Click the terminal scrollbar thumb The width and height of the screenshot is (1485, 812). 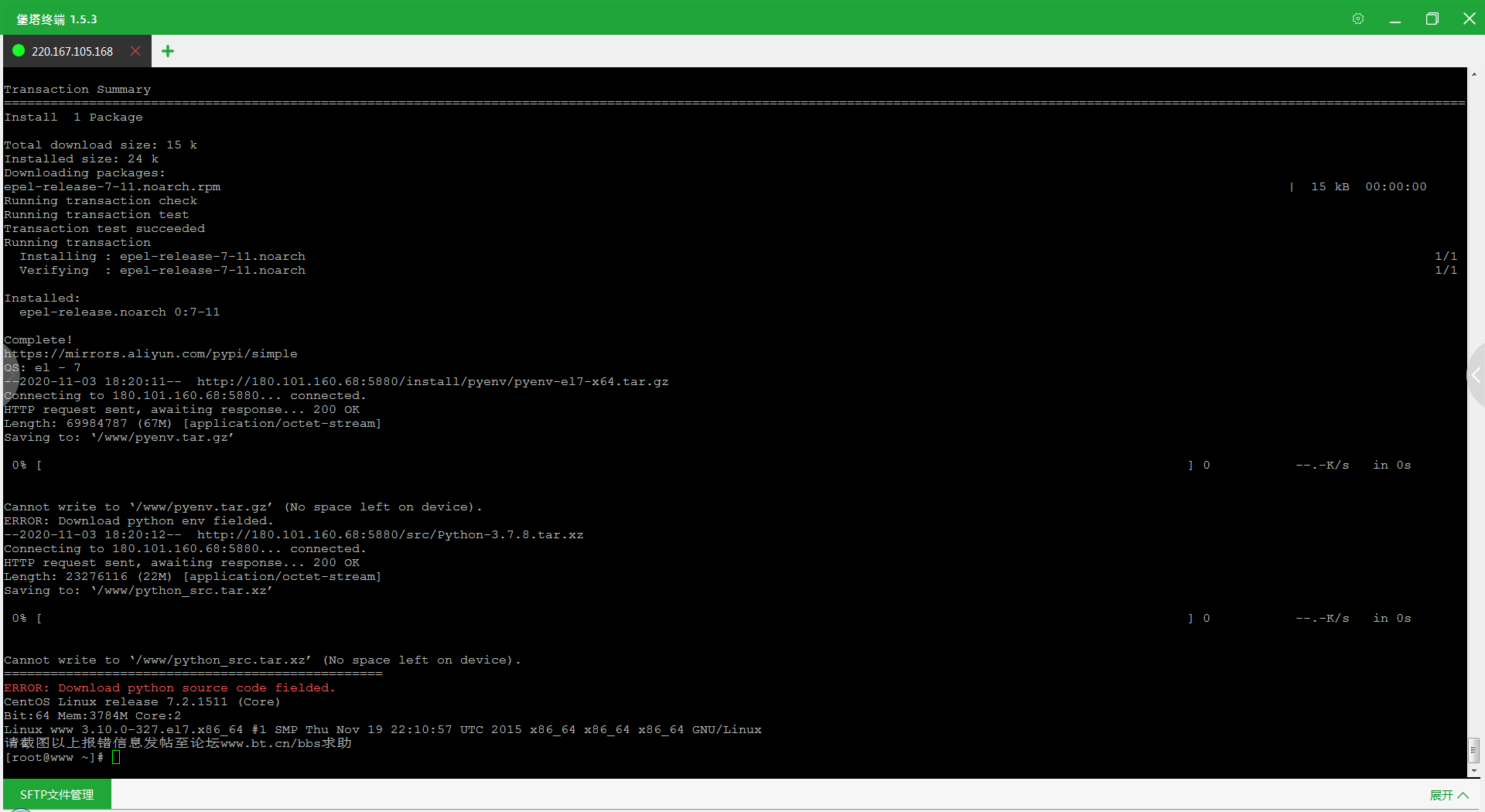(x=1474, y=749)
